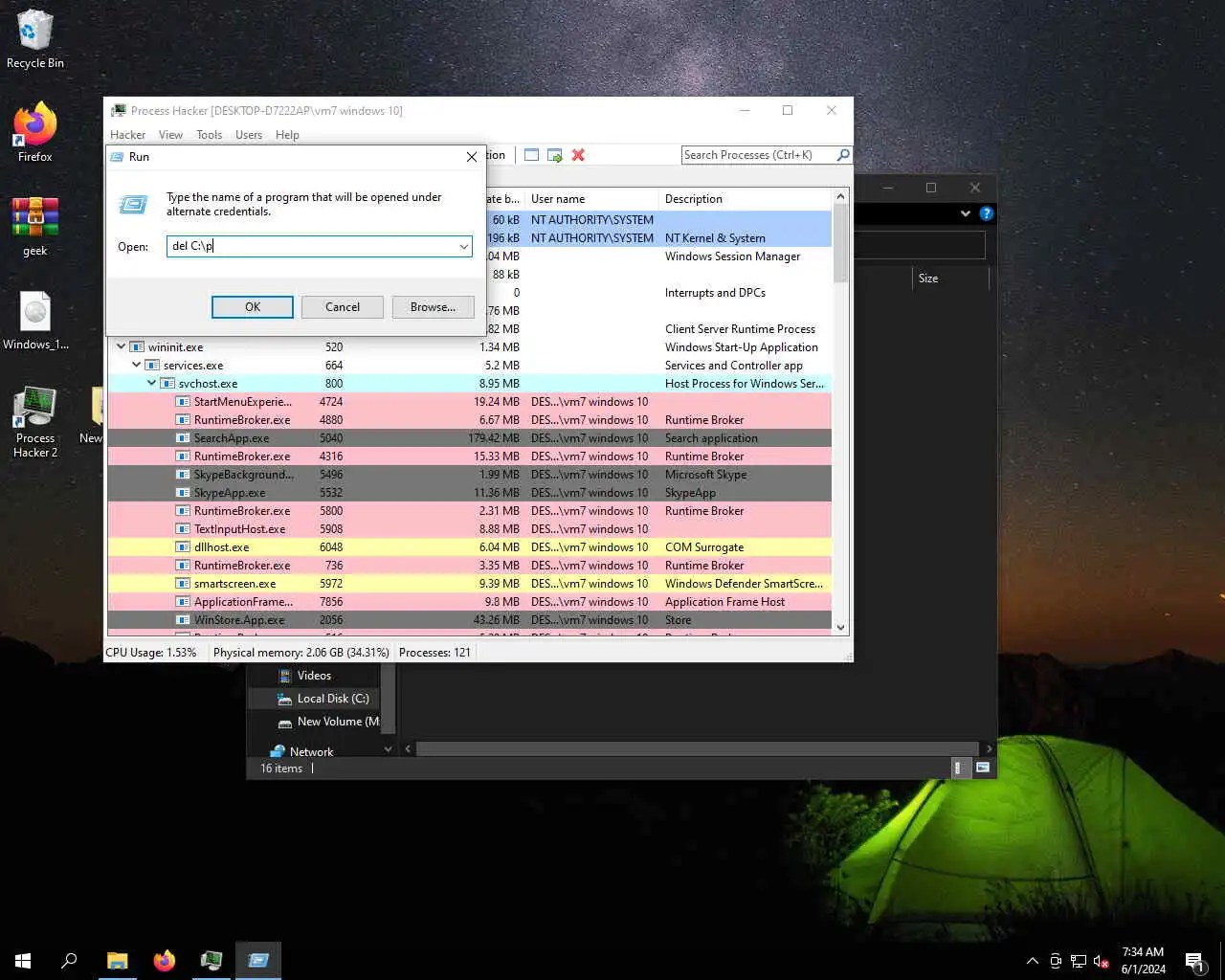This screenshot has height=980, width=1225.
Task: Click the CPU Usage status bar entry
Action: [151, 653]
